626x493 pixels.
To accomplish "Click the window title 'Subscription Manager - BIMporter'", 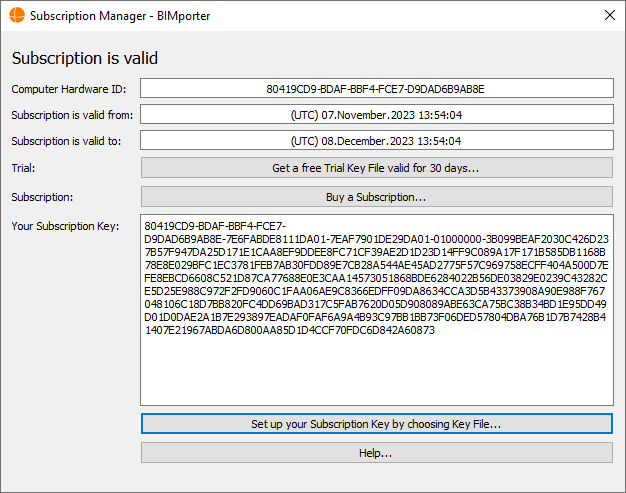I will tap(120, 16).
